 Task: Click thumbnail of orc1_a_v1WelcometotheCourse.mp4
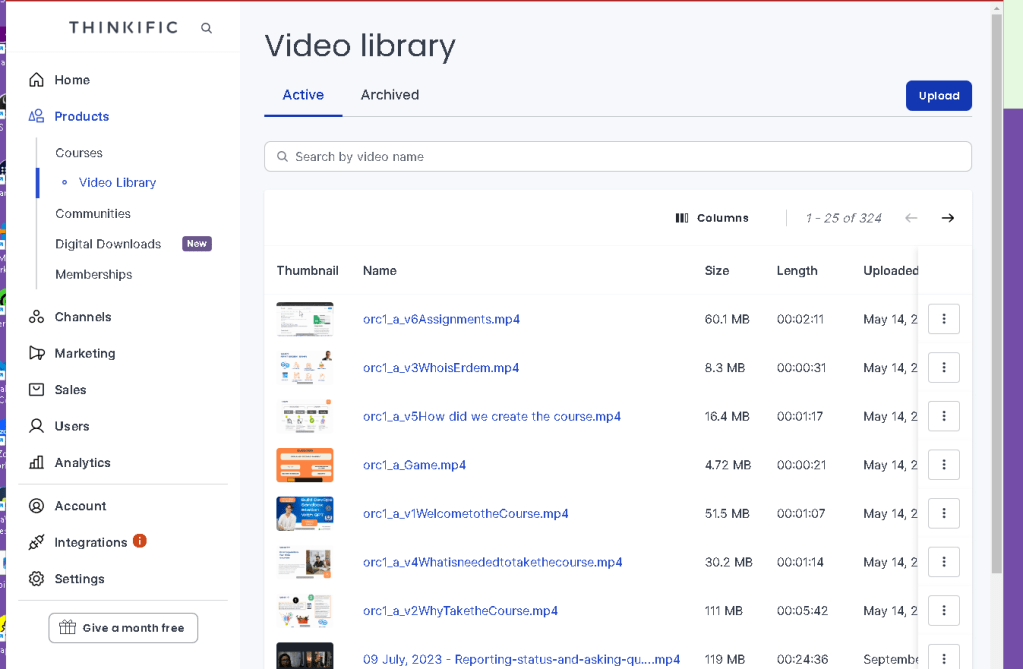click(x=305, y=514)
